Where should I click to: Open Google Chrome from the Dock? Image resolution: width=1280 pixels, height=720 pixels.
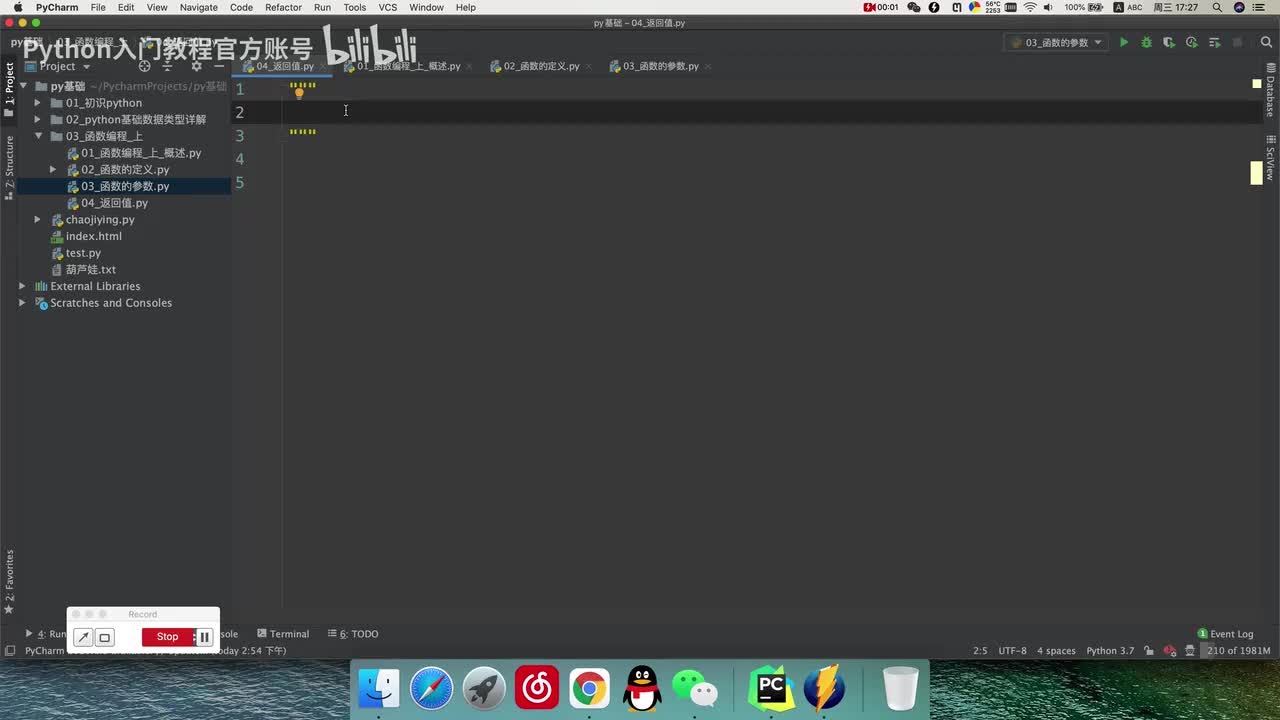click(589, 689)
